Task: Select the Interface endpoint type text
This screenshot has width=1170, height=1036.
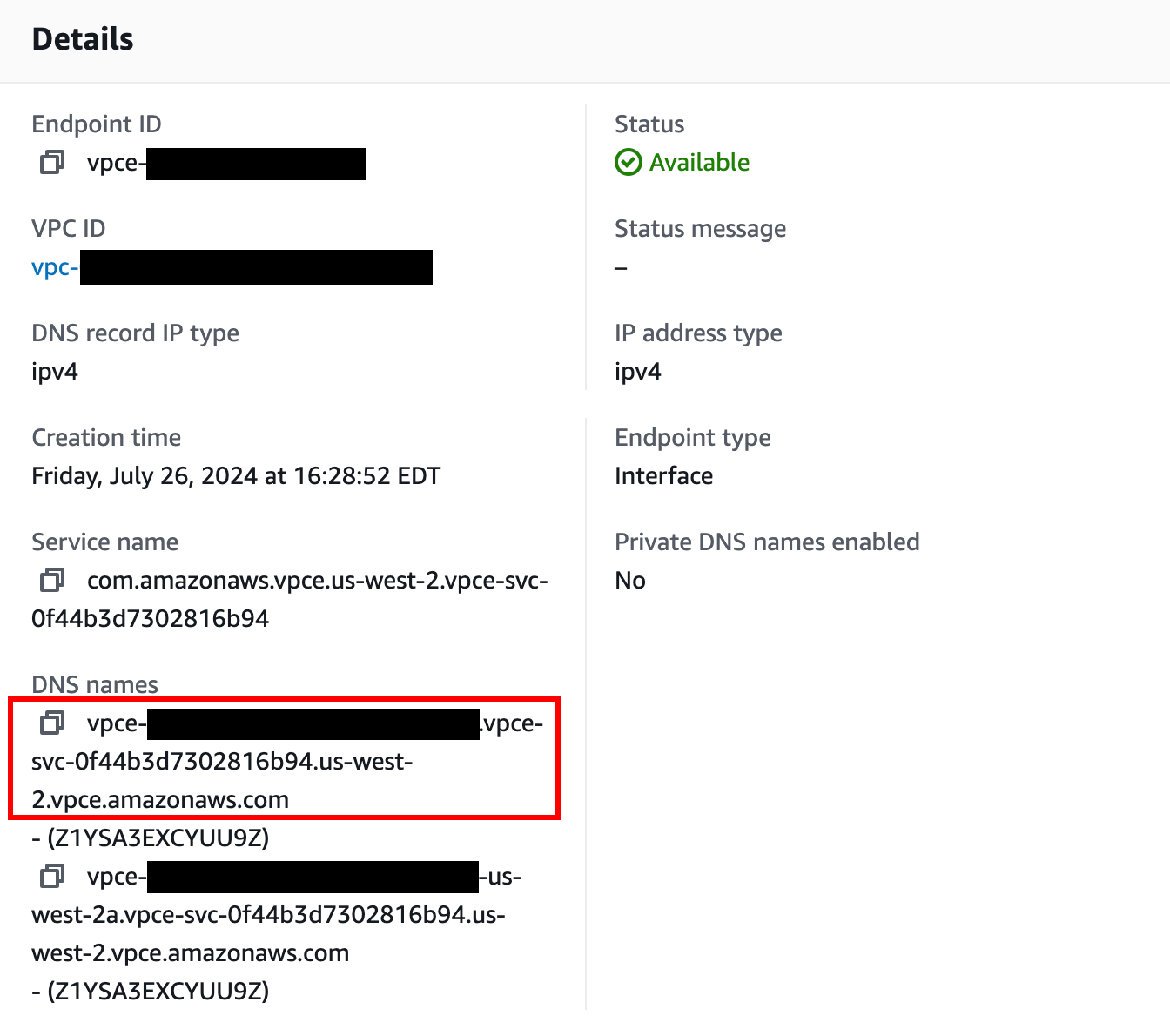Action: (663, 475)
